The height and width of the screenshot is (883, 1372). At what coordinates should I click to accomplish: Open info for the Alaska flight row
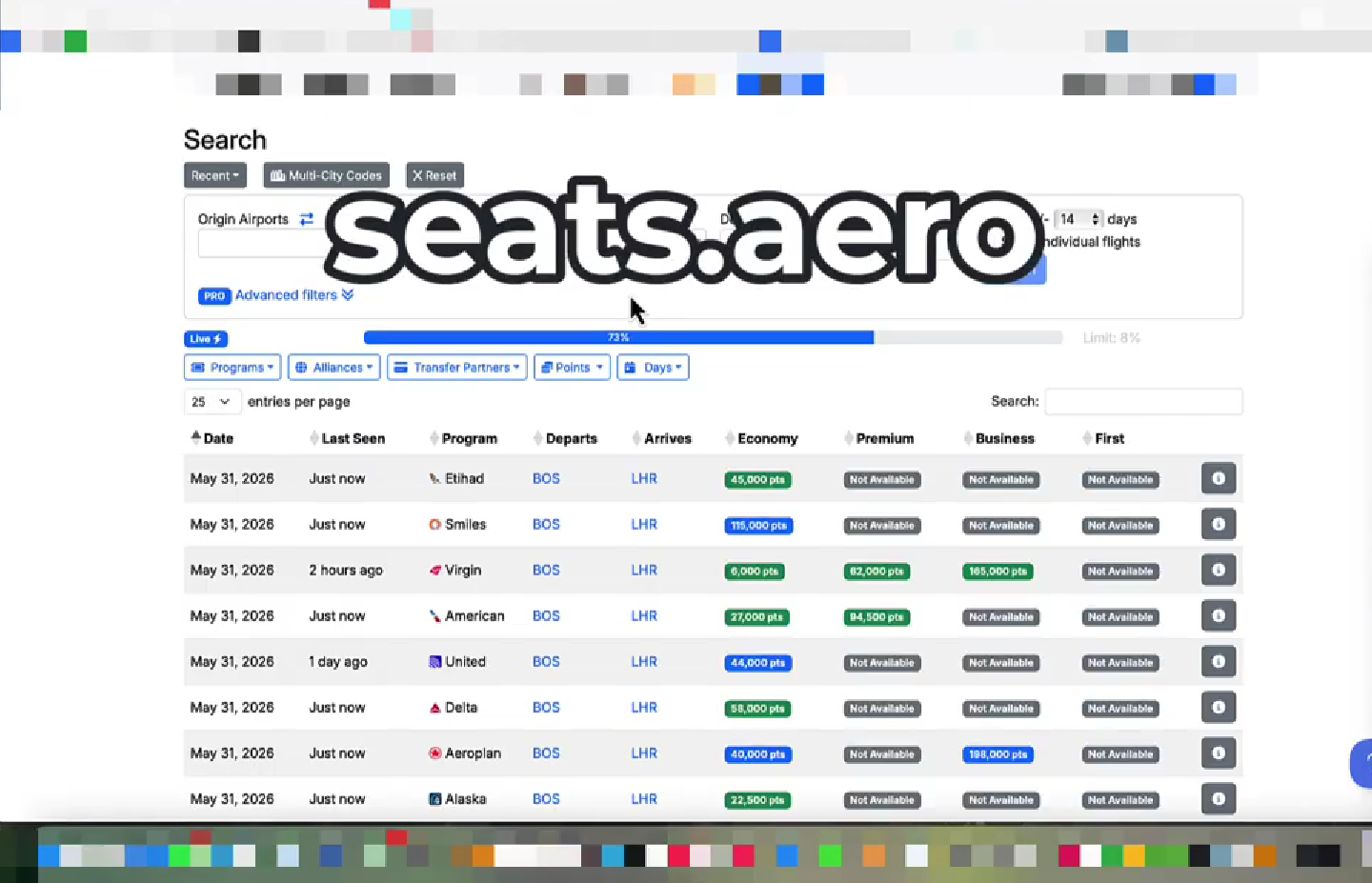pyautogui.click(x=1219, y=798)
